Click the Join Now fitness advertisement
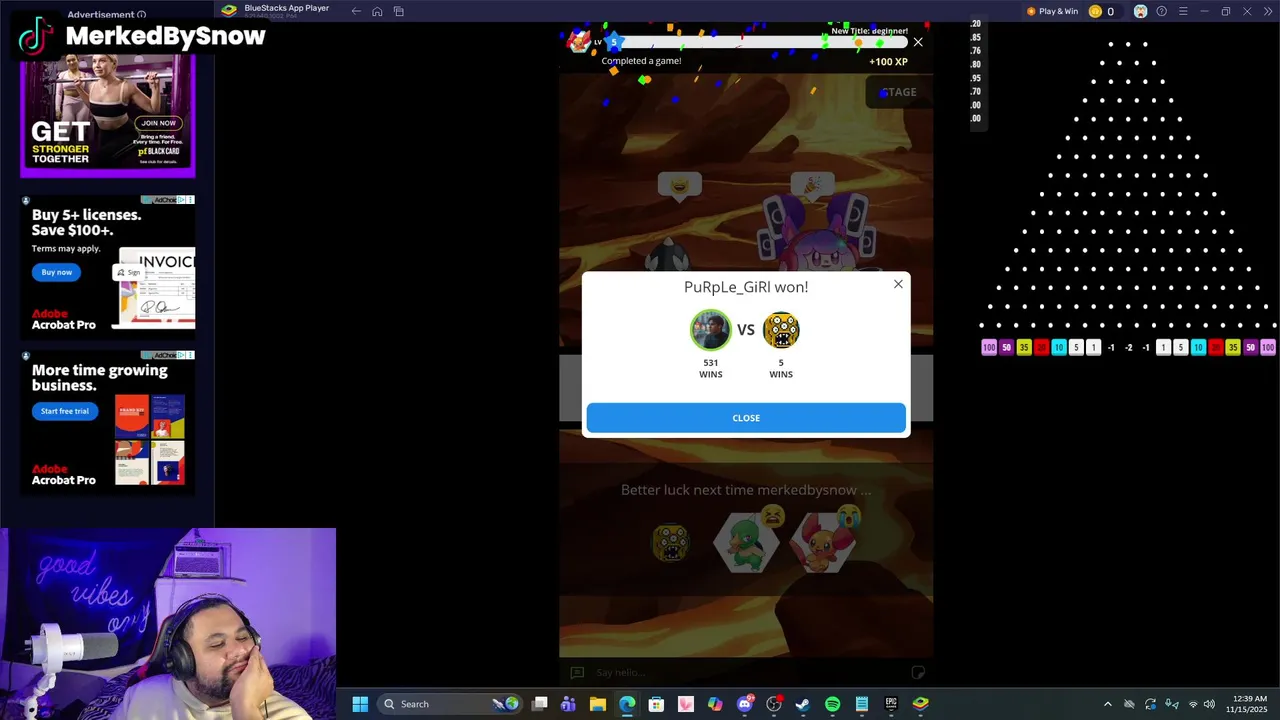 (158, 123)
